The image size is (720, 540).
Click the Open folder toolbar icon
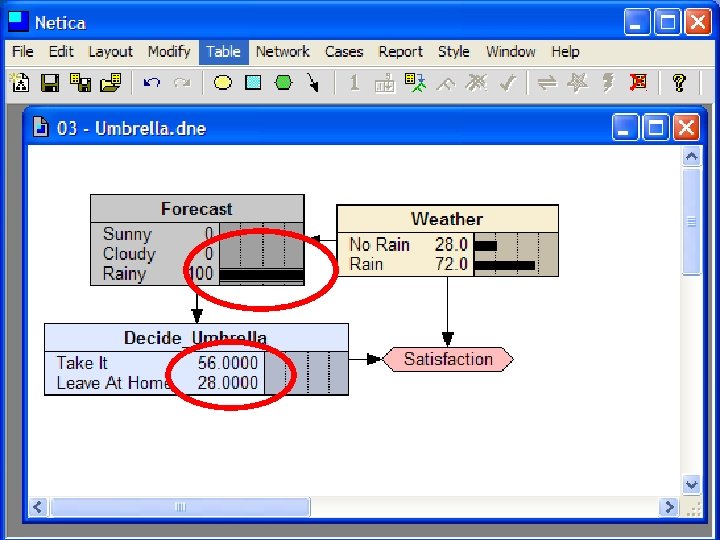111,83
